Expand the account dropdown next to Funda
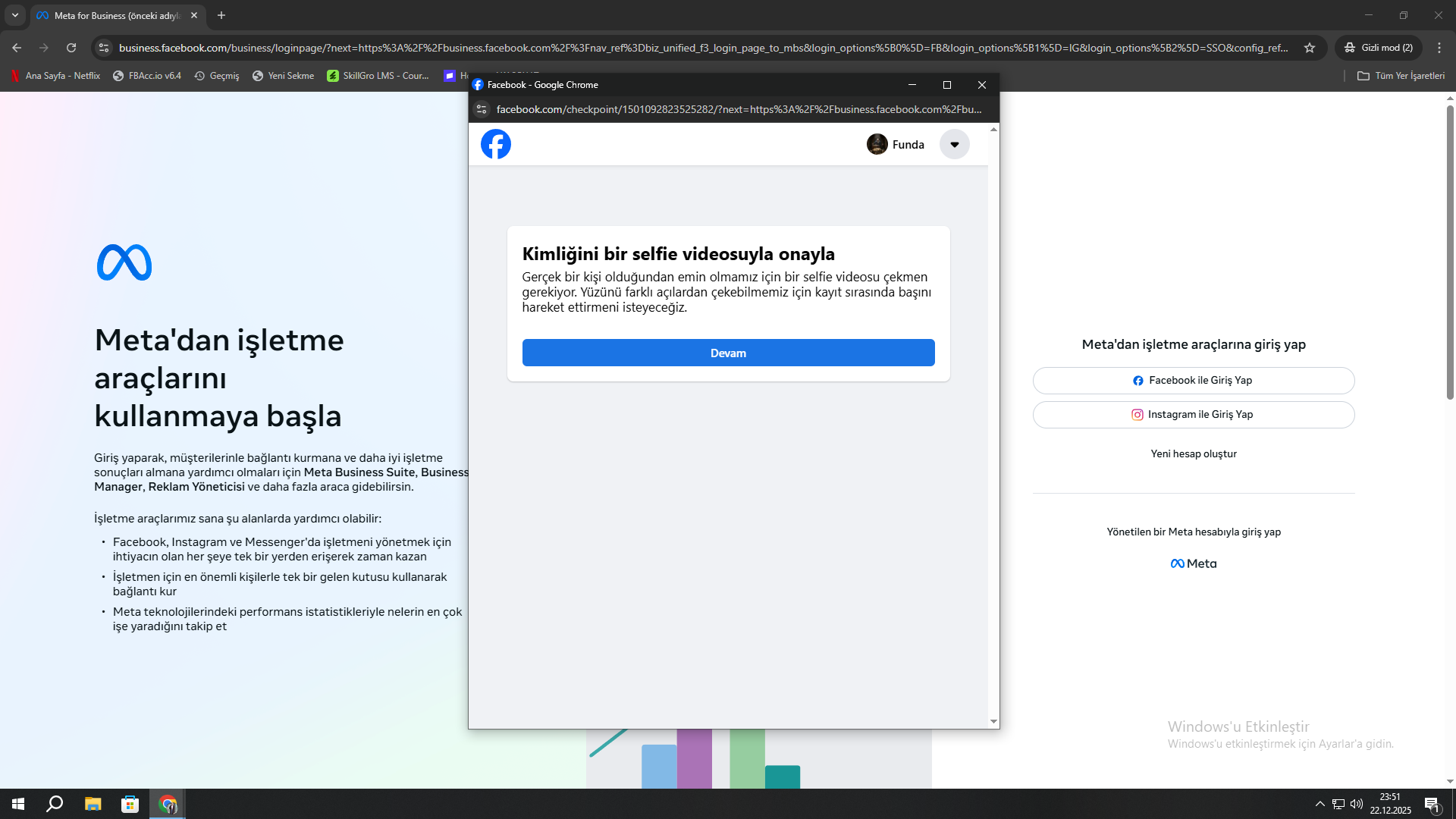The width and height of the screenshot is (1456, 819). [x=955, y=144]
